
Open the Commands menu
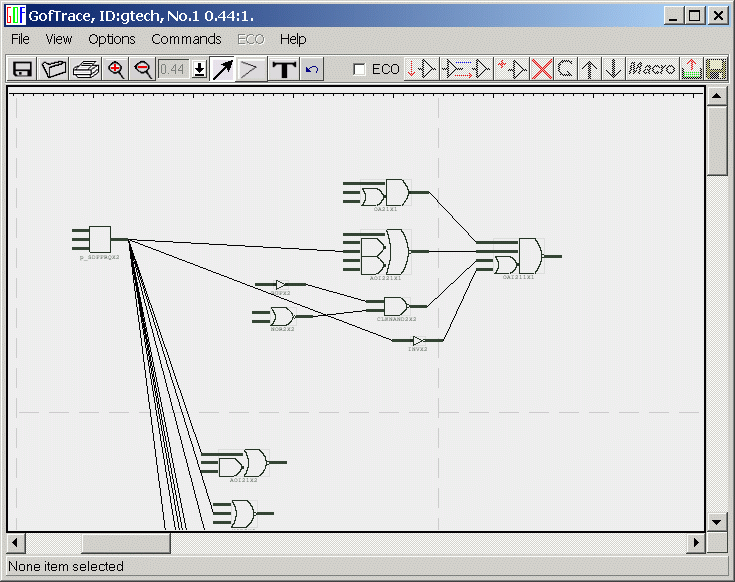[x=186, y=39]
